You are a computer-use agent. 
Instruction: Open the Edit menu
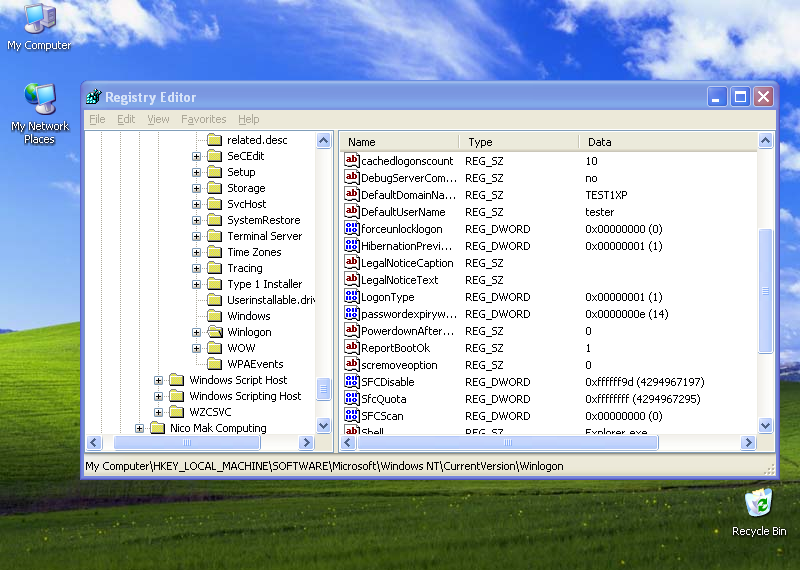[x=126, y=119]
